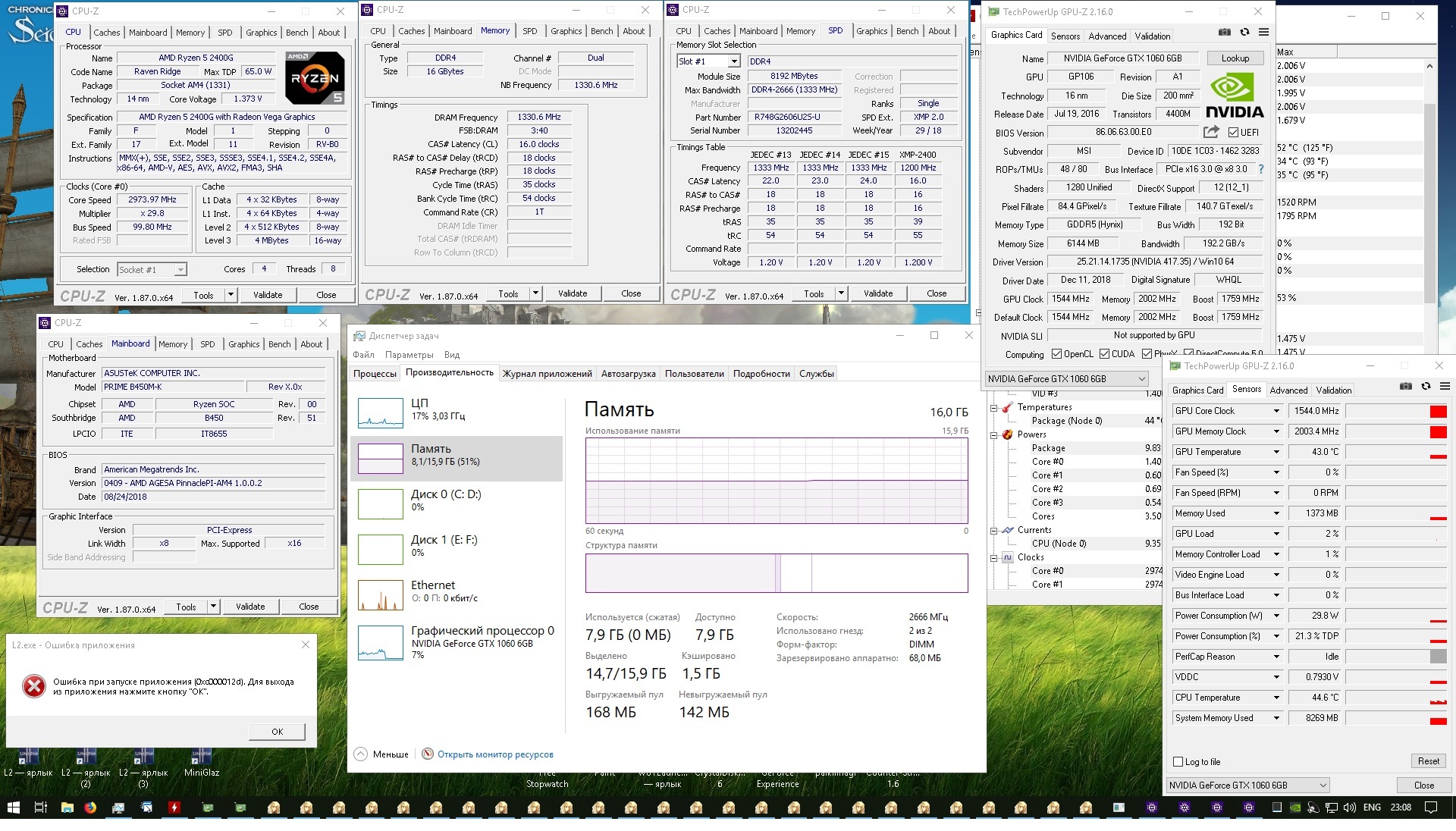Select ЦП performance graph thumbnail

tap(380, 412)
